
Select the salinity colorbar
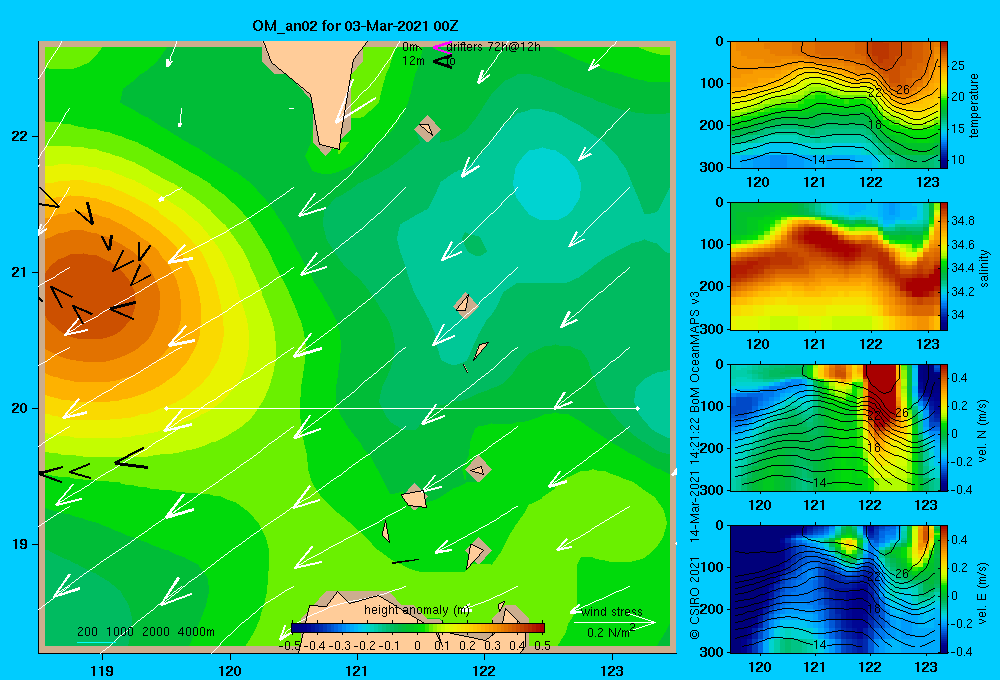[x=944, y=267]
